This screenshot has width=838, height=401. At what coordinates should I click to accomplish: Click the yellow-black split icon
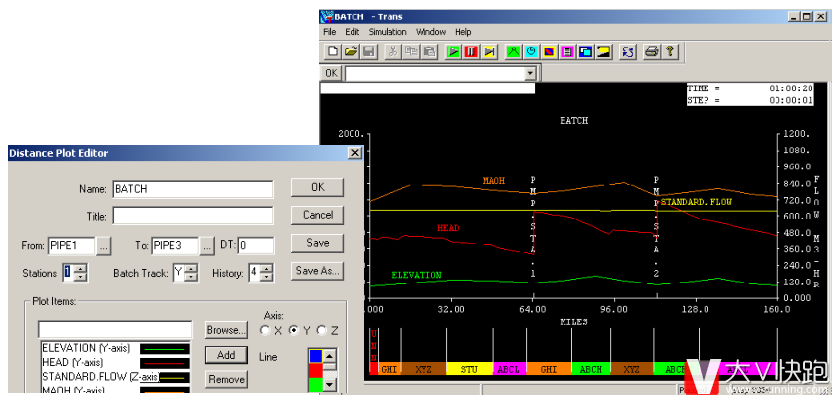click(603, 52)
